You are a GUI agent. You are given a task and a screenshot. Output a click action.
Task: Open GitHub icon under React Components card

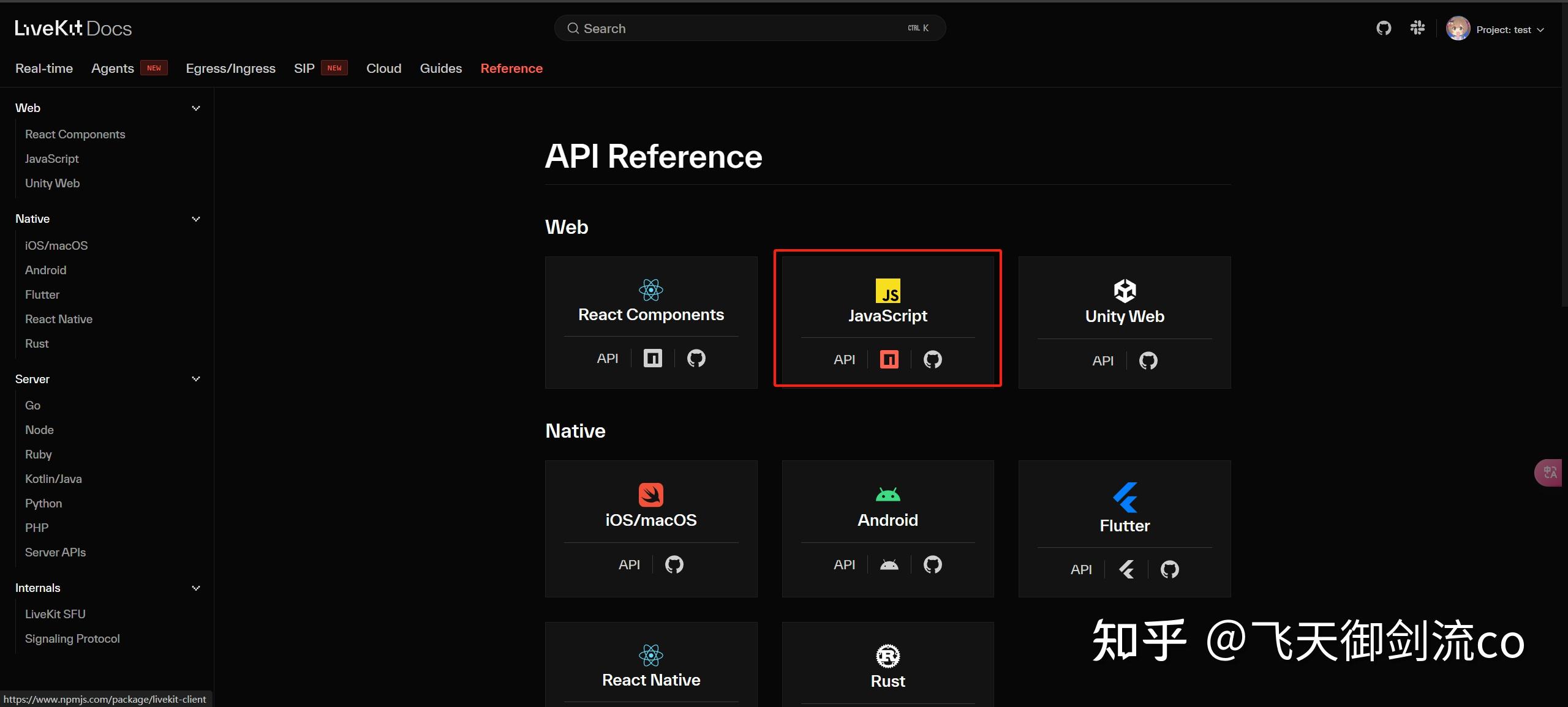click(x=696, y=358)
